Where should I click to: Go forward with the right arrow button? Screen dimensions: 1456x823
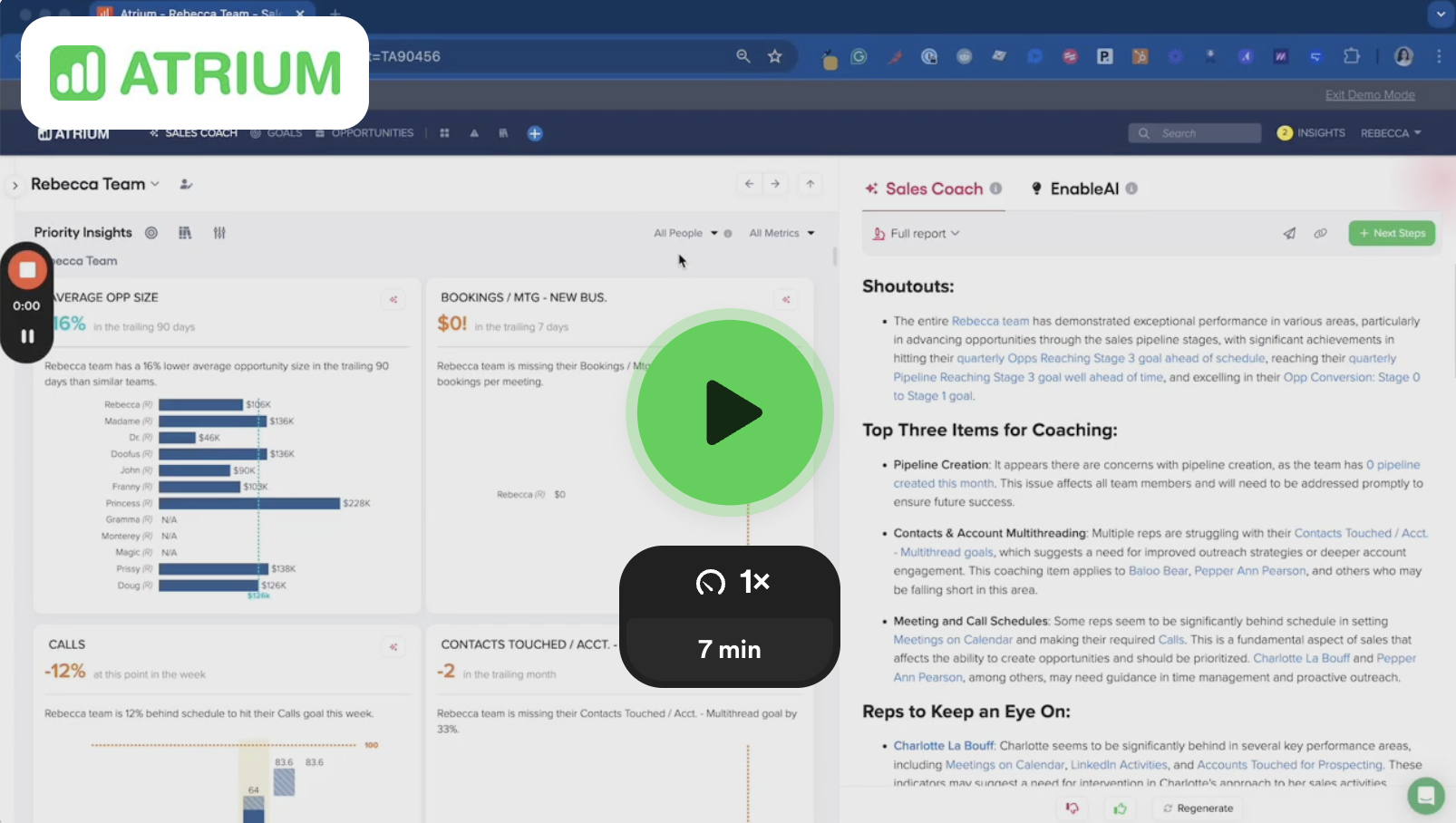775,184
